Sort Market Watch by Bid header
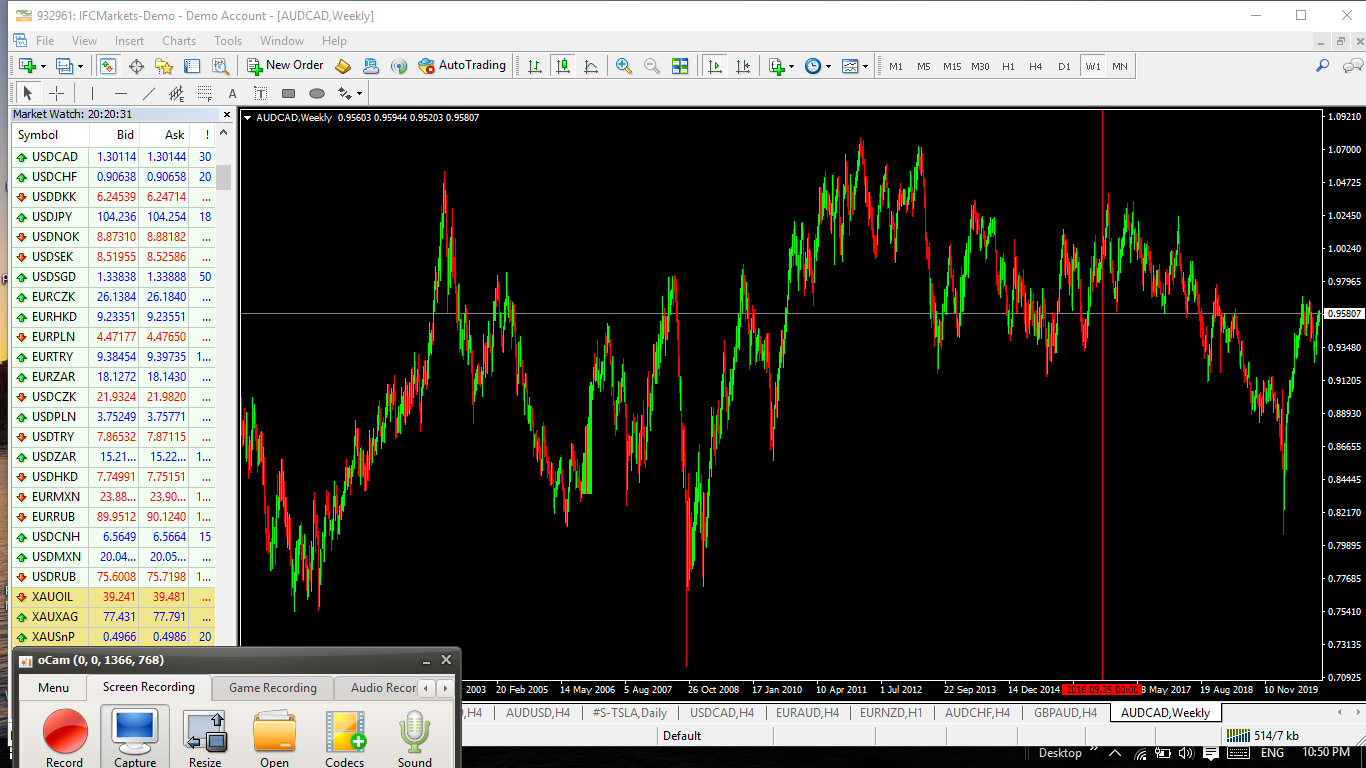Screen dimensions: 1366x768 pos(115,135)
